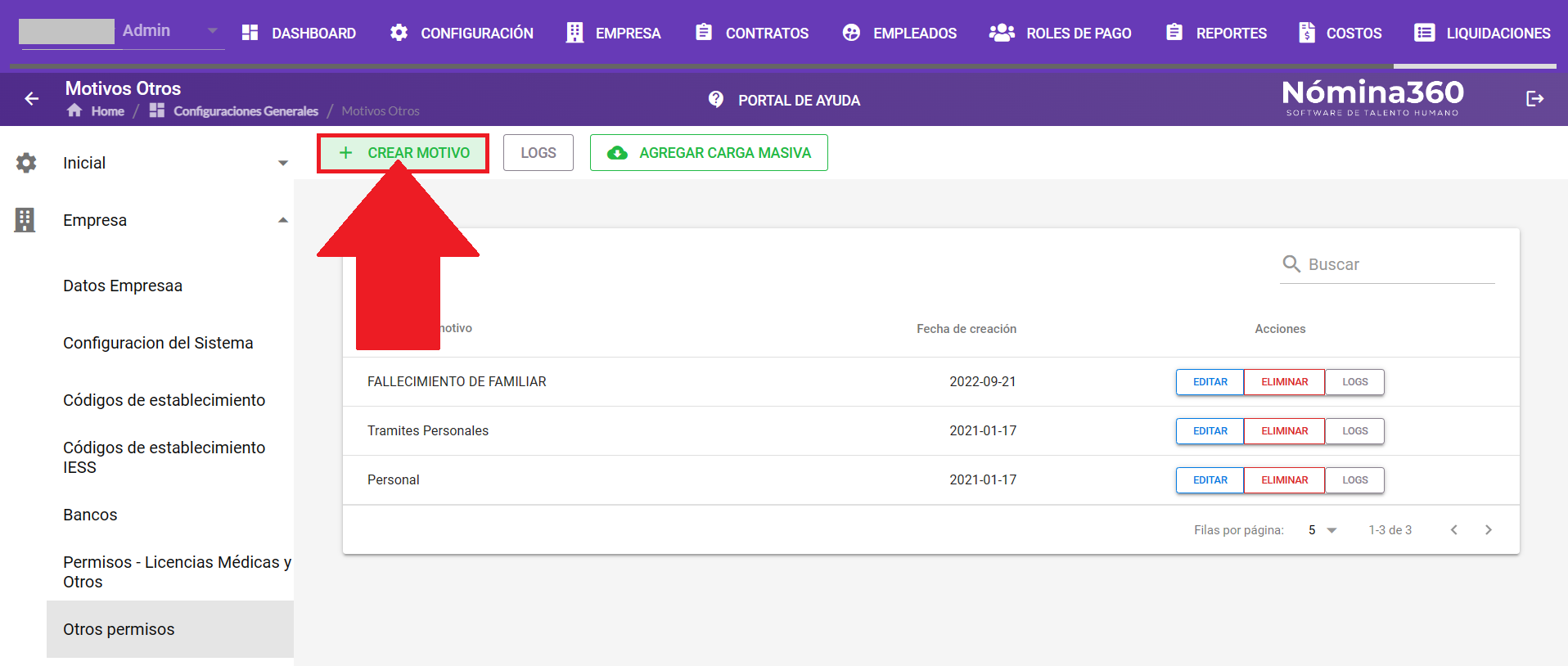Click the Buscar search field
This screenshot has width=1568, height=666.
tap(1387, 264)
